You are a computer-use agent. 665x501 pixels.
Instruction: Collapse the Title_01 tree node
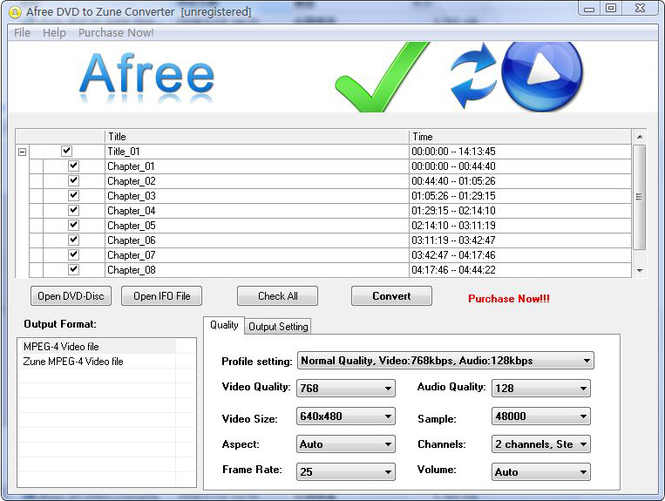[22, 151]
